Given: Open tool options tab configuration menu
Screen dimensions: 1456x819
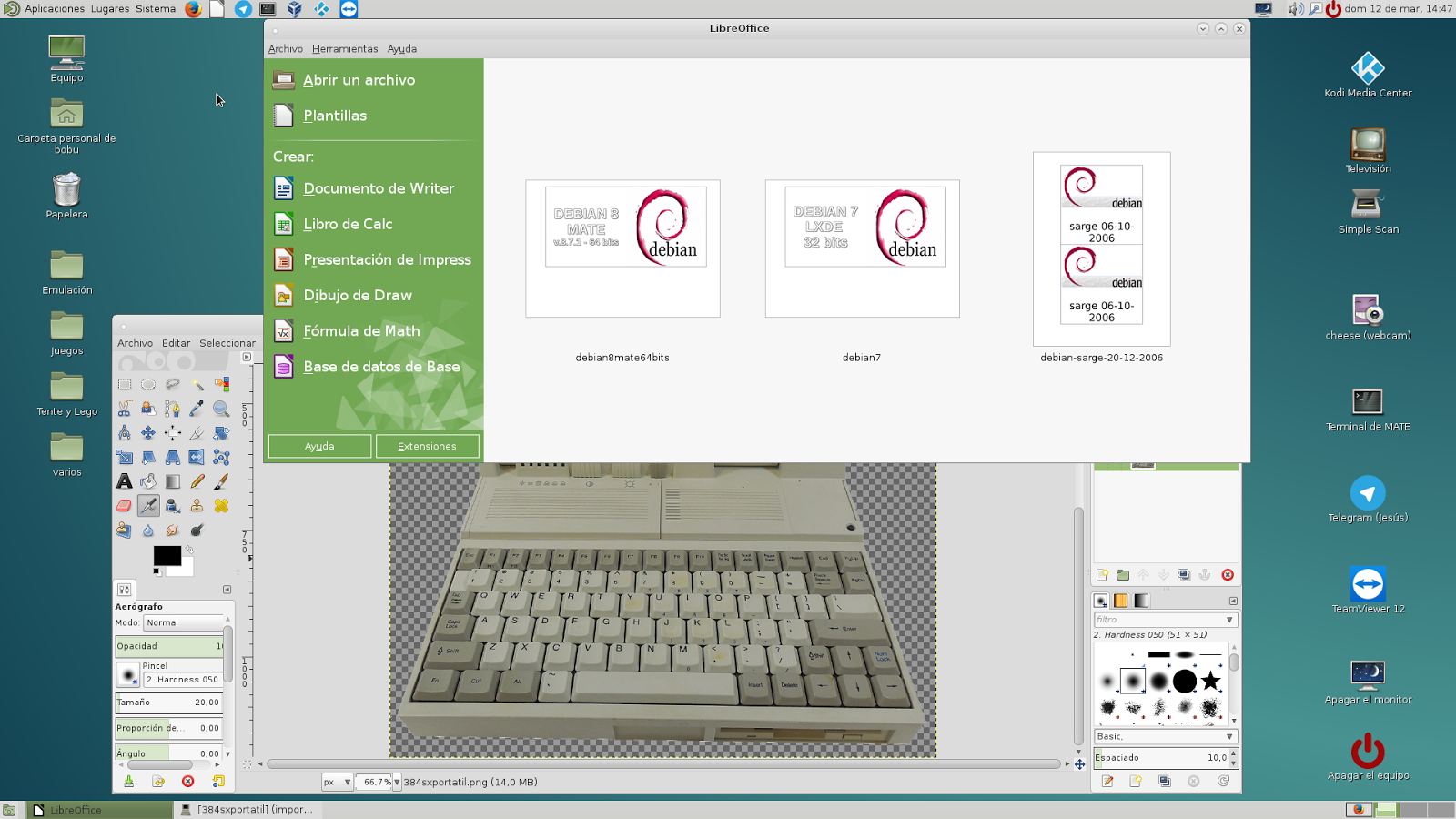Looking at the screenshot, I should point(227,590).
